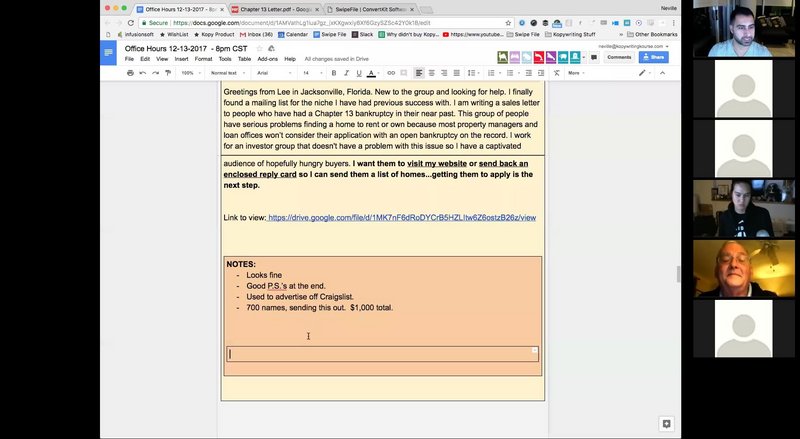Select Right align
Image resolution: width=800 pixels, height=439 pixels.
[x=444, y=73]
